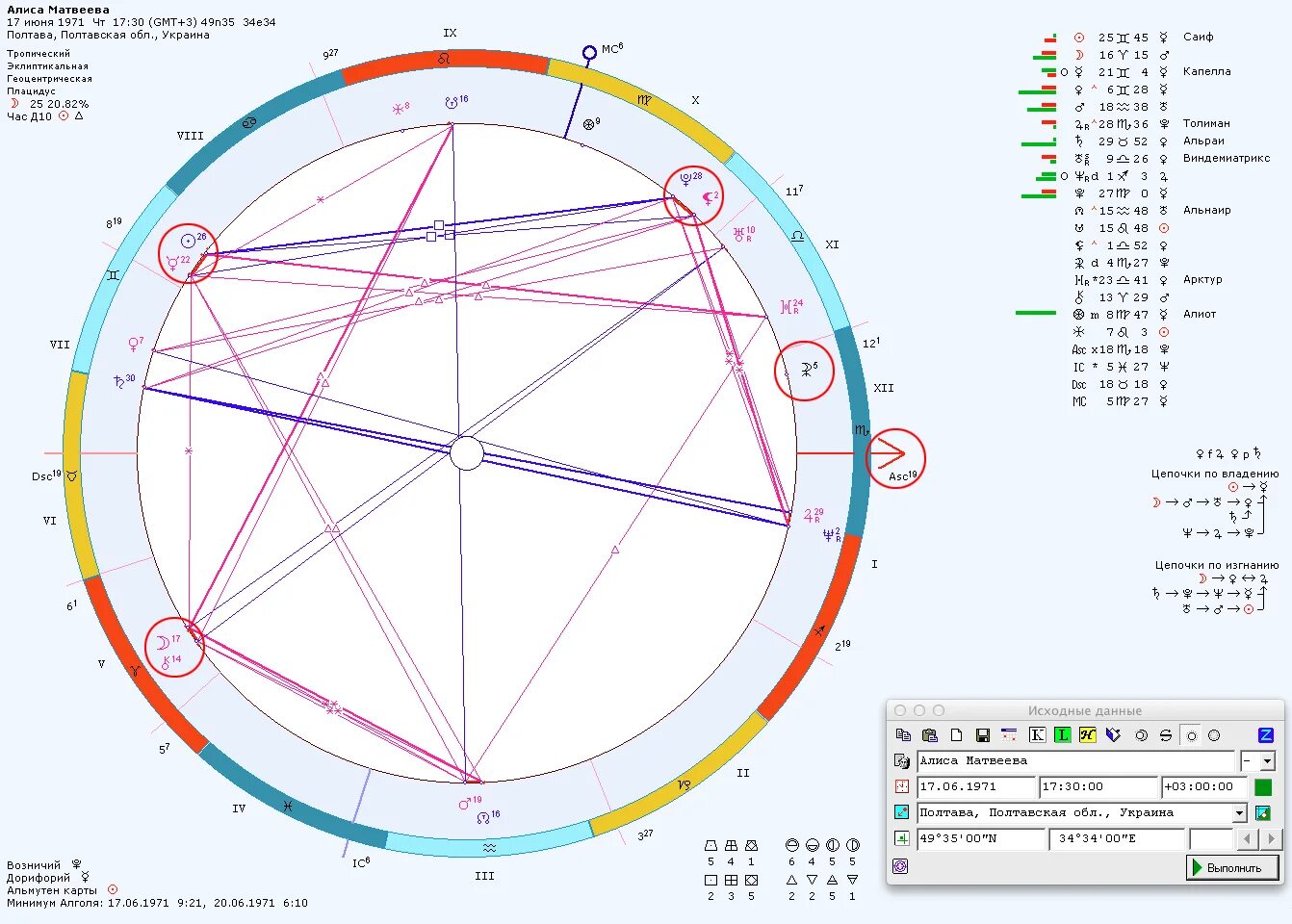Click the longitude field 34°34'00"E
Screen dimensions: 1292x924
pos(1117,838)
